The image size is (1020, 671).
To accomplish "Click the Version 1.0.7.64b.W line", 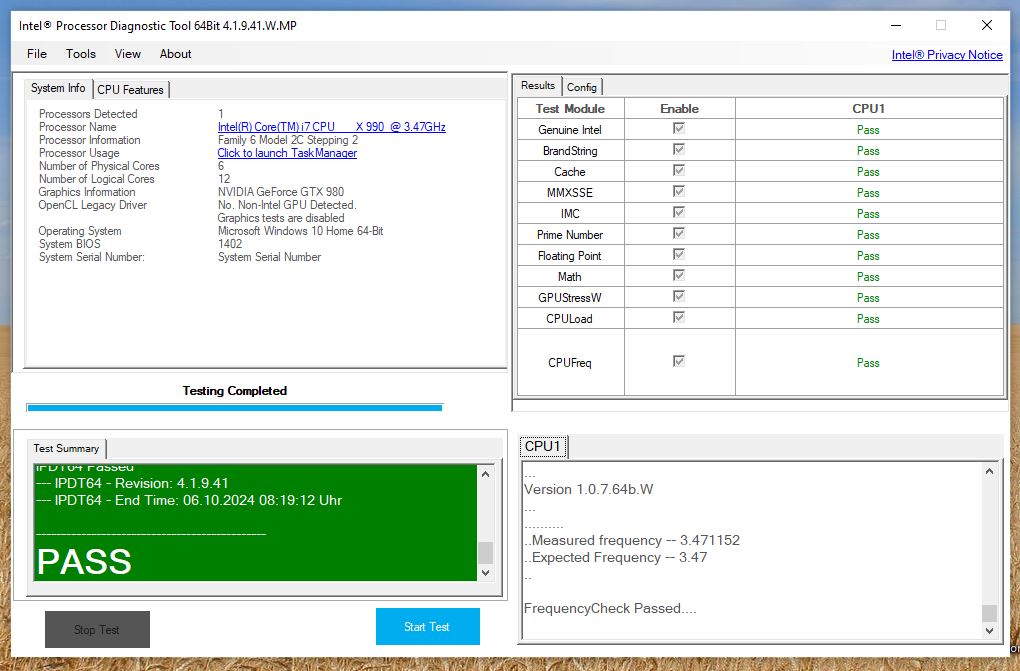I will 589,489.
